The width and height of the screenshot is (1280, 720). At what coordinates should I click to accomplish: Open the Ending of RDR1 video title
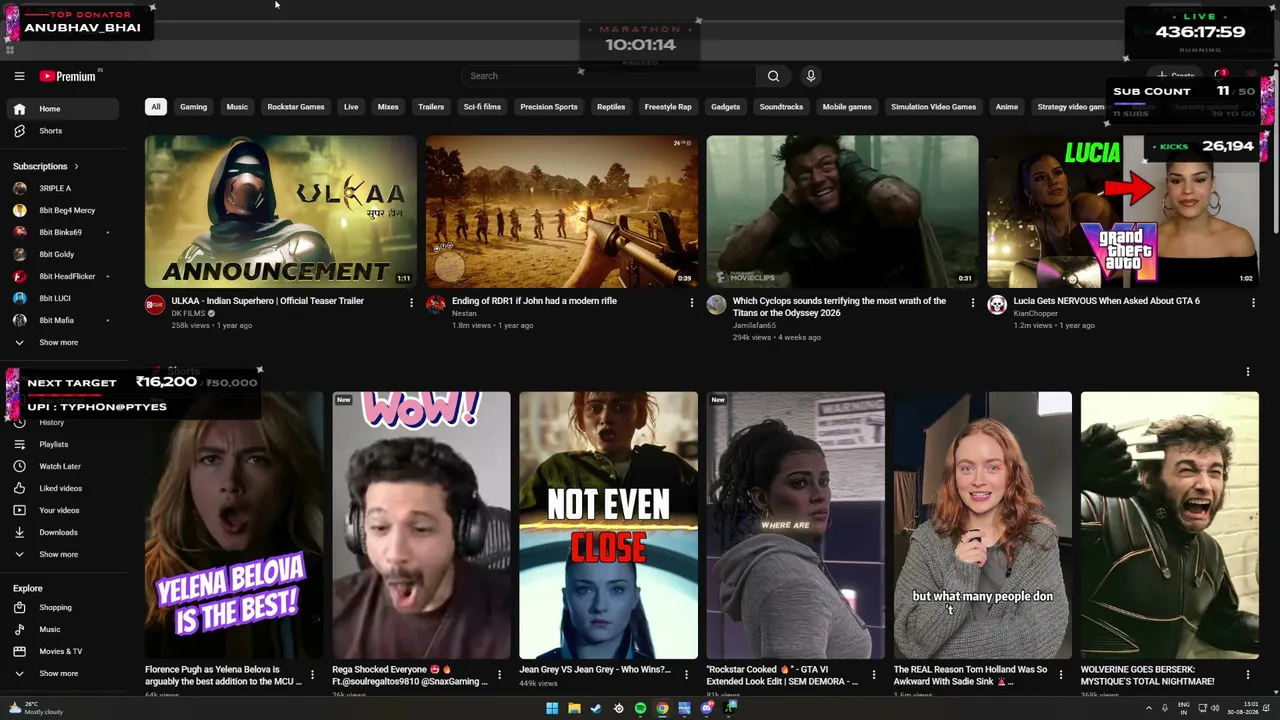pyautogui.click(x=534, y=301)
